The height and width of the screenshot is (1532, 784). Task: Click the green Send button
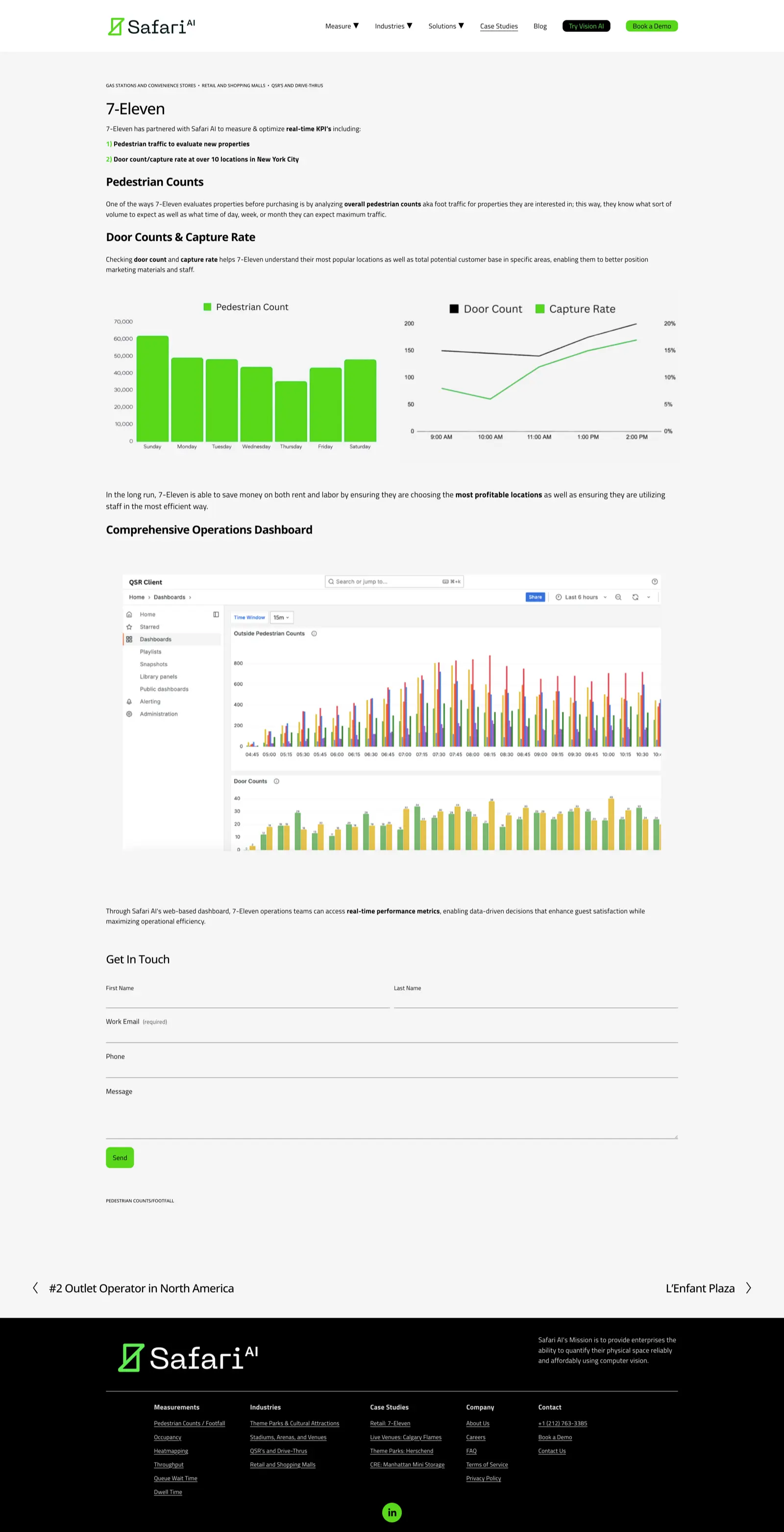click(x=120, y=1157)
